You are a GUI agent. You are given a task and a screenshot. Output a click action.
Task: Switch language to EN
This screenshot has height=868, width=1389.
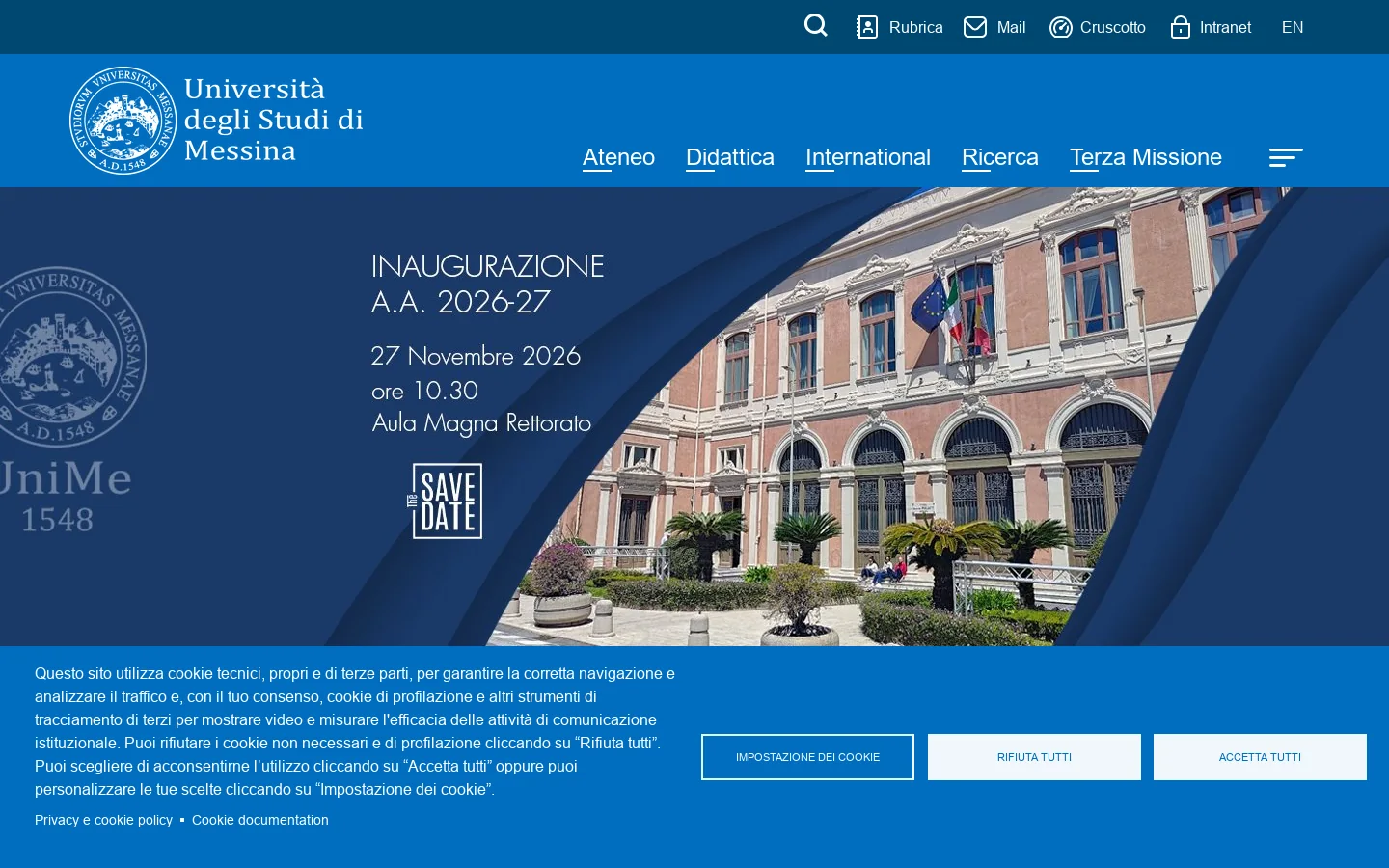tap(1293, 27)
